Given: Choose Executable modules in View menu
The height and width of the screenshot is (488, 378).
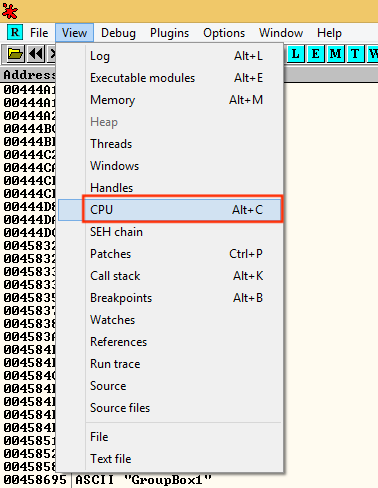Looking at the screenshot, I should (170, 78).
